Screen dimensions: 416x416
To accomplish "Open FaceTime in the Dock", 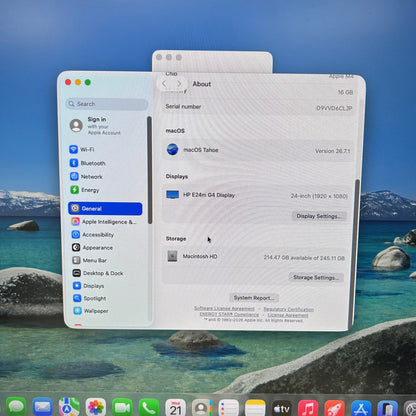I will tap(122, 407).
